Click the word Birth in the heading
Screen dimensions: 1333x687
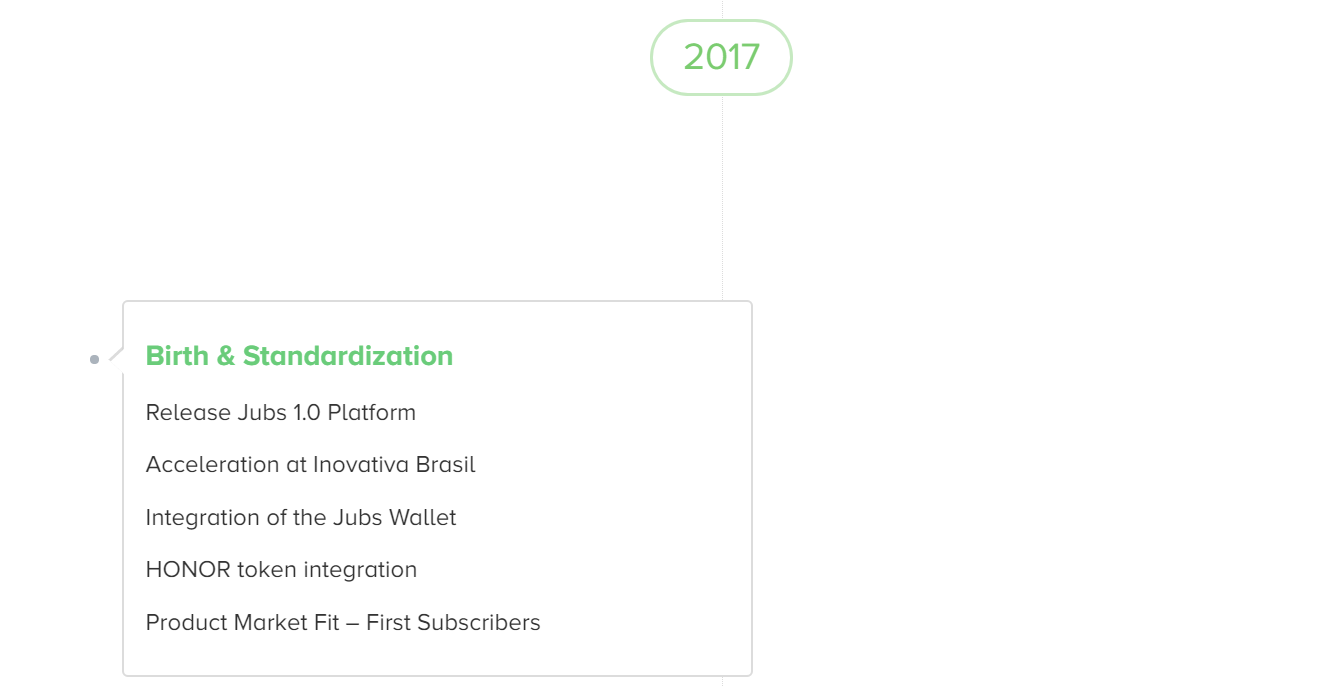pyautogui.click(x=178, y=356)
